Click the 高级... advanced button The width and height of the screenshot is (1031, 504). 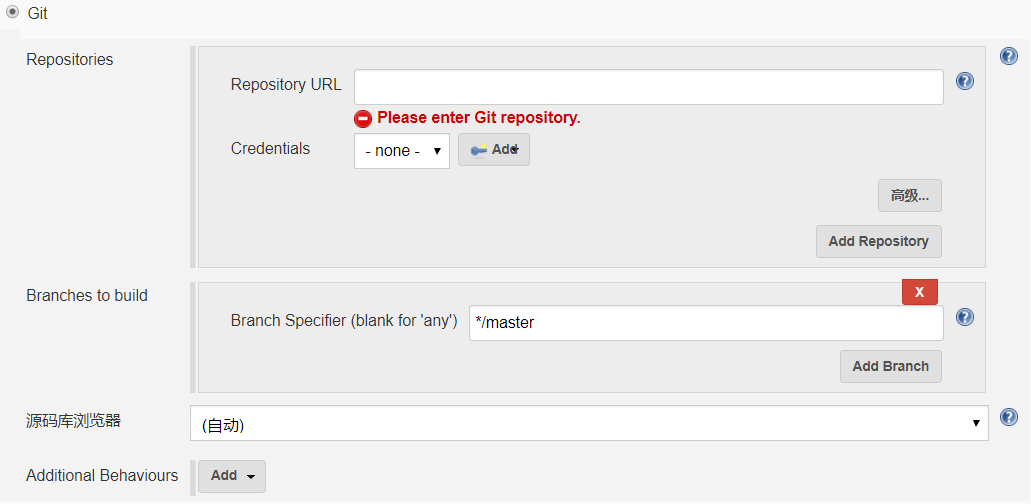[909, 196]
